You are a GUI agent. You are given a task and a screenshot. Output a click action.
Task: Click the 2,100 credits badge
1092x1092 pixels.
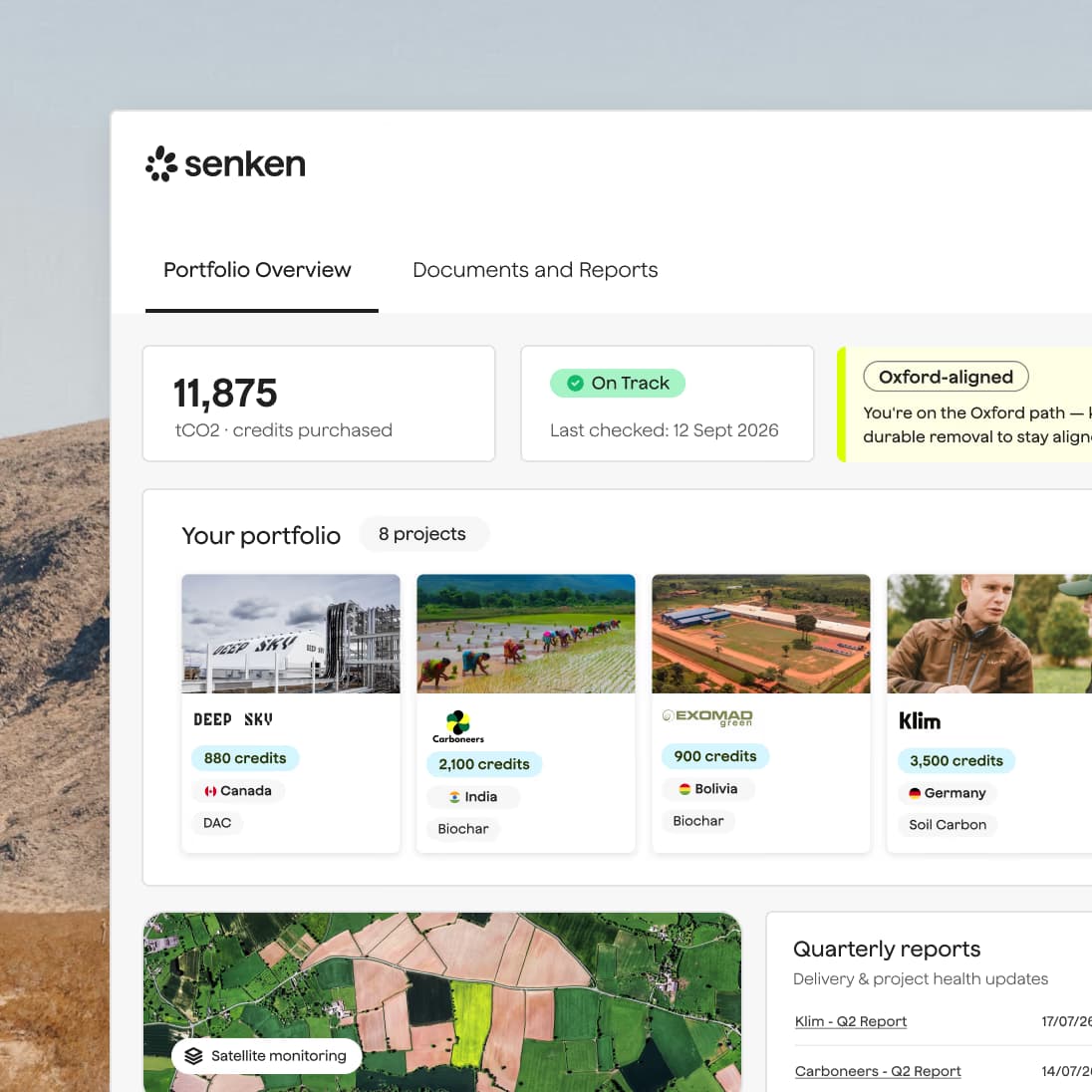(484, 764)
